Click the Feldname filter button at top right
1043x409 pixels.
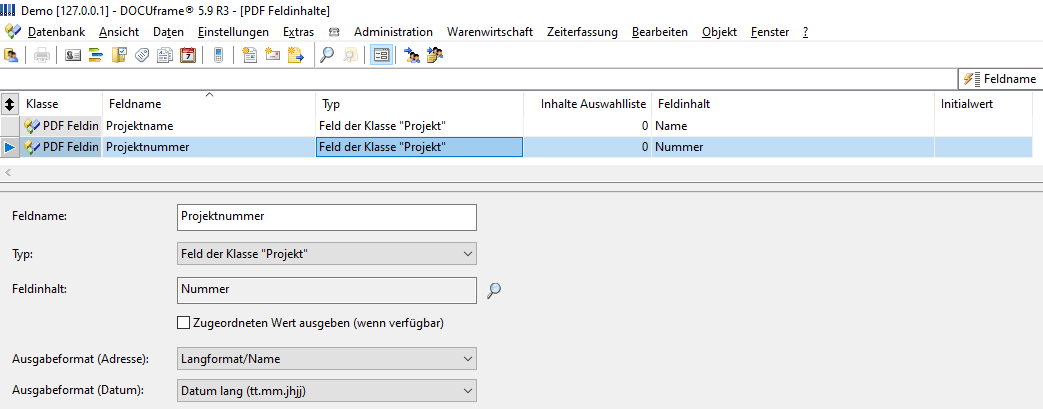[1000, 79]
